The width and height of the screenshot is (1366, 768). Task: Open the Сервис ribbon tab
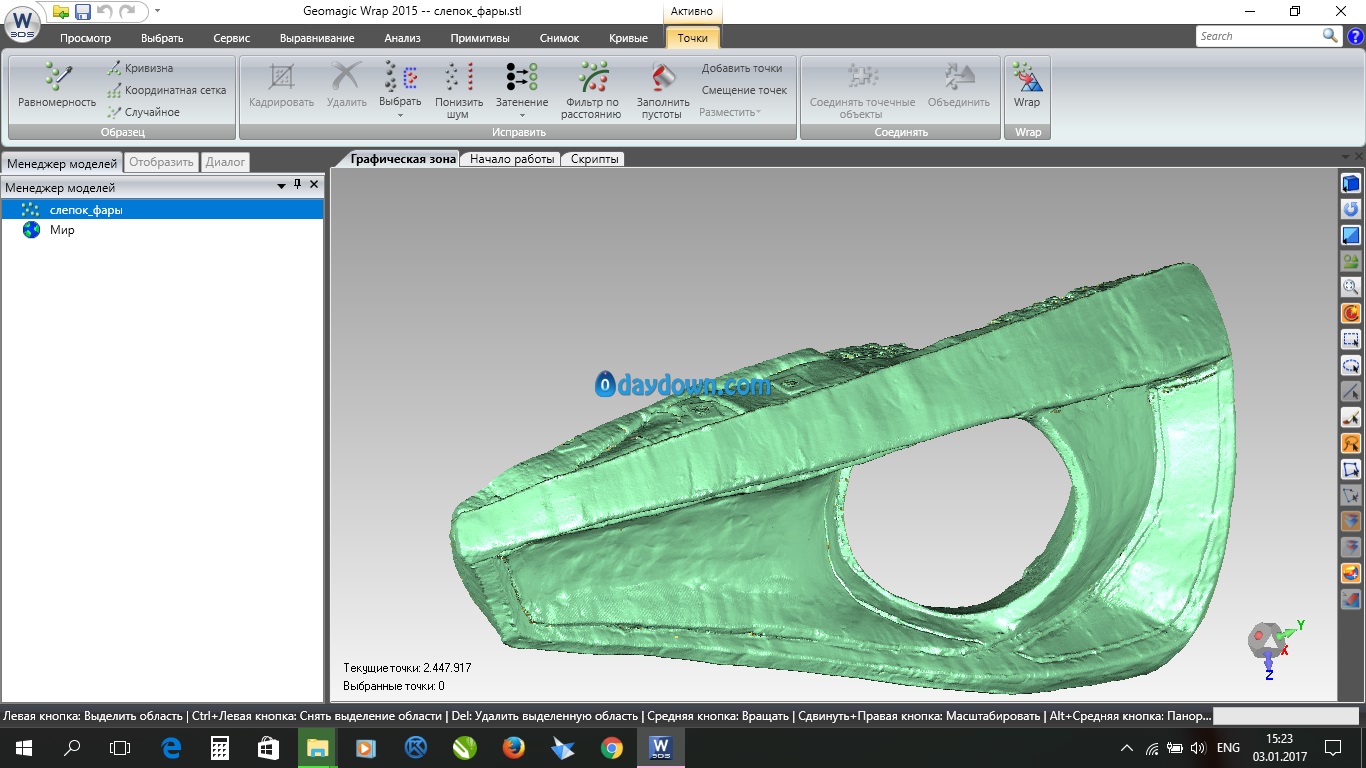click(x=231, y=38)
